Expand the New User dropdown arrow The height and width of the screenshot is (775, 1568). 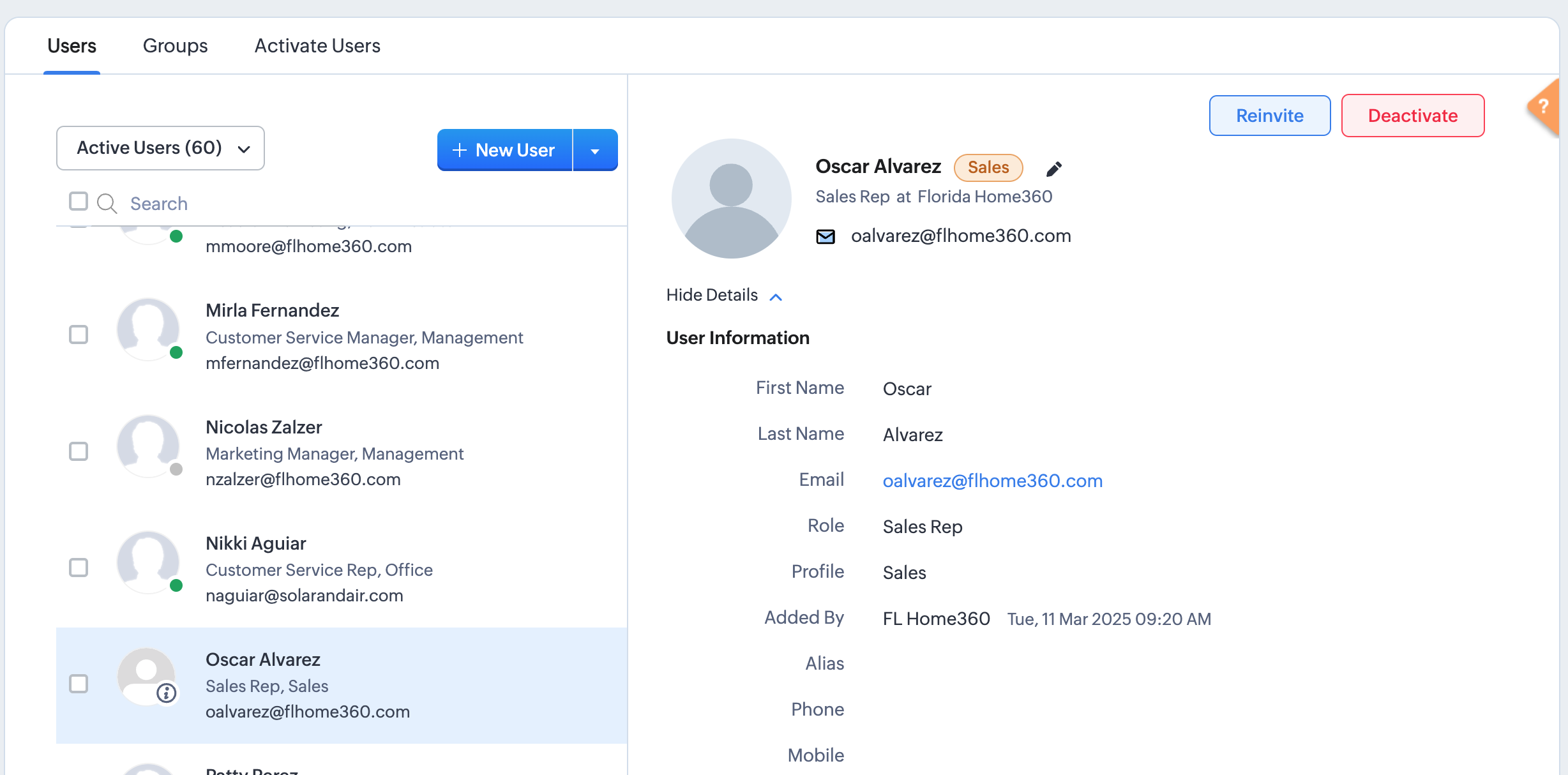(595, 151)
